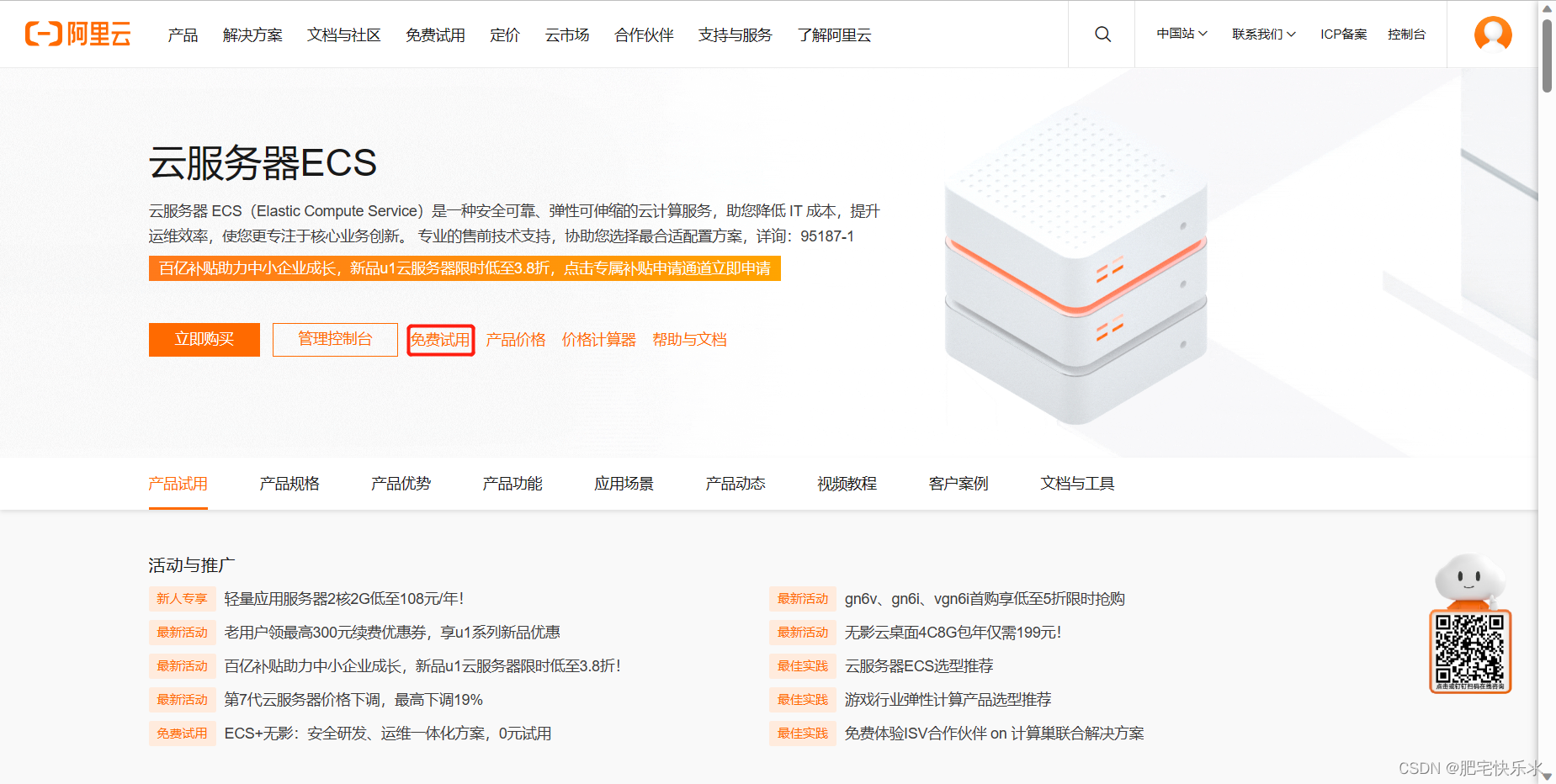Click the cloud mascot assistant icon

click(x=1469, y=580)
